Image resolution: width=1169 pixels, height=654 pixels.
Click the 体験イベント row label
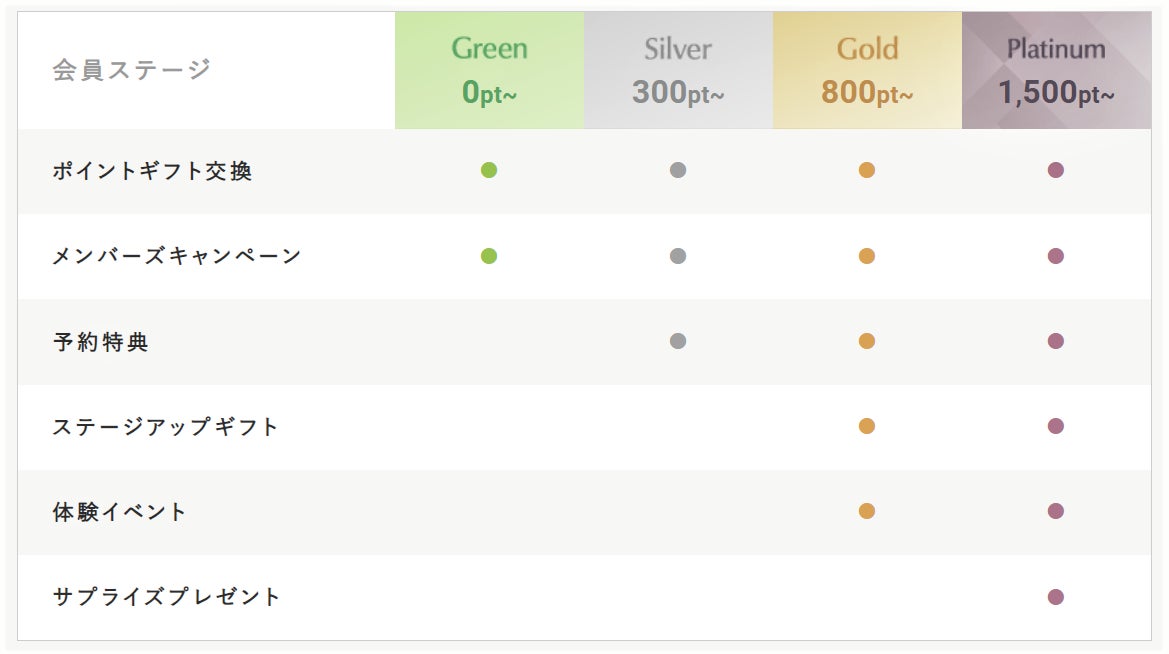(120, 512)
